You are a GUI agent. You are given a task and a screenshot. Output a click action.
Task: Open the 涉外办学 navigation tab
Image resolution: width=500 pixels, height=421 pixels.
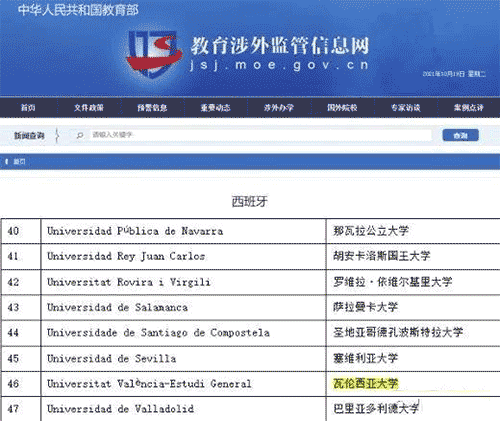[x=279, y=108]
